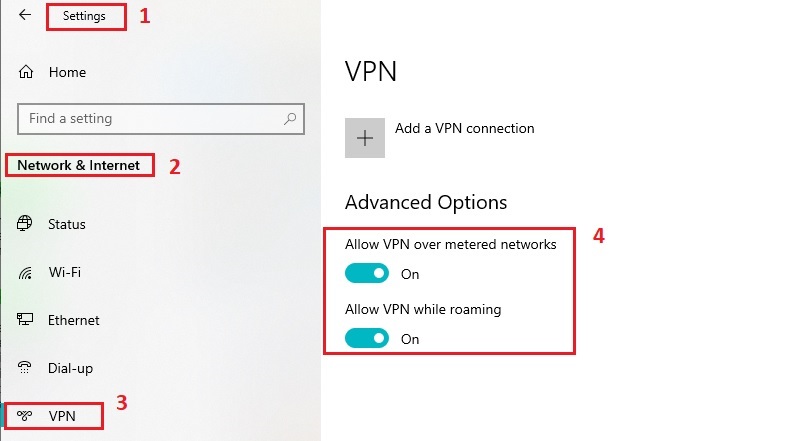Click the Add a VPN connection label
The height and width of the screenshot is (441, 799).
pos(464,128)
